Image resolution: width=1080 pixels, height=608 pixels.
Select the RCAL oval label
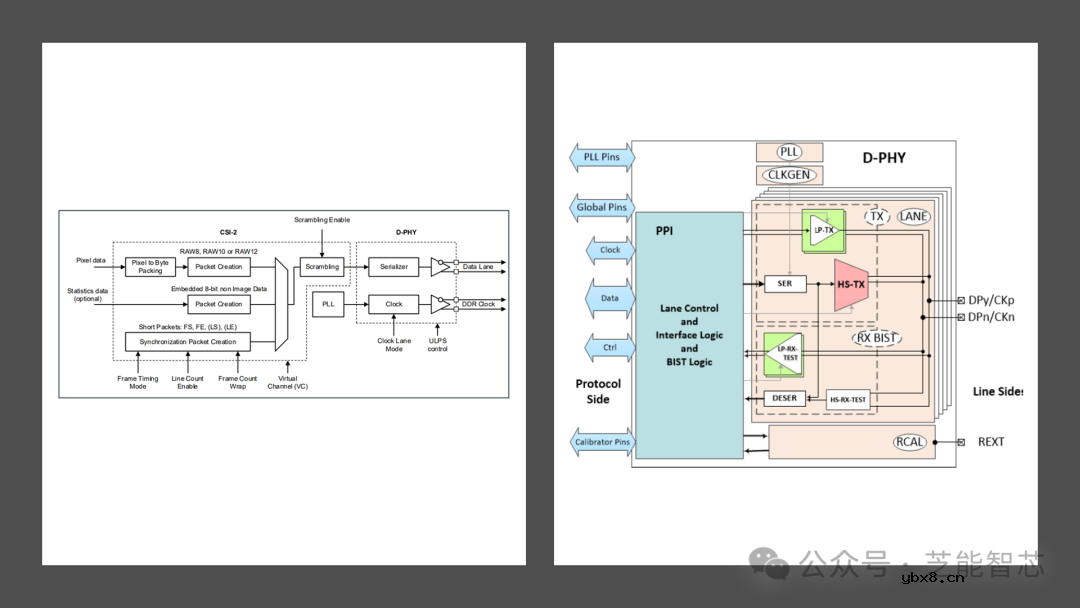click(909, 442)
